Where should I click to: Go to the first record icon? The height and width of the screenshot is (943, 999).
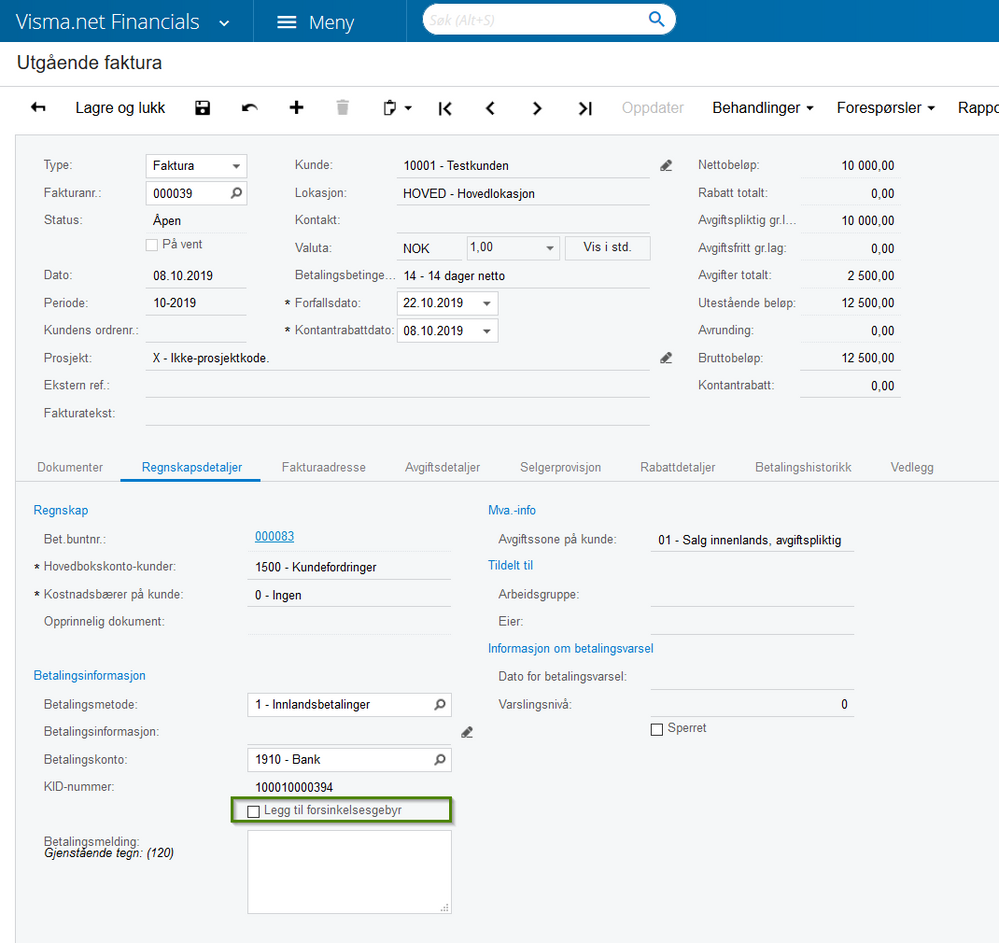(x=445, y=108)
